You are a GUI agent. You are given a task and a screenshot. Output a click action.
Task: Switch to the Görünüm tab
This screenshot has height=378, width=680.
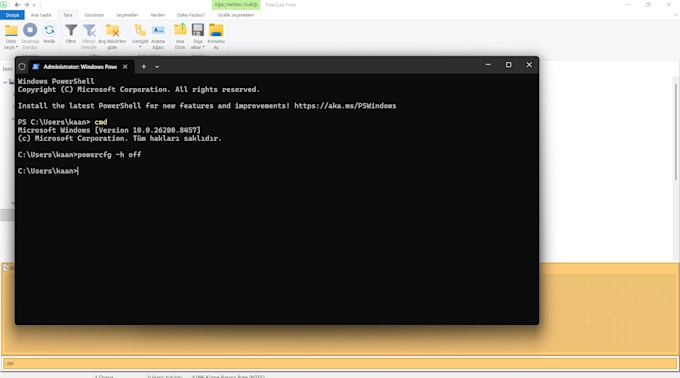coord(94,15)
